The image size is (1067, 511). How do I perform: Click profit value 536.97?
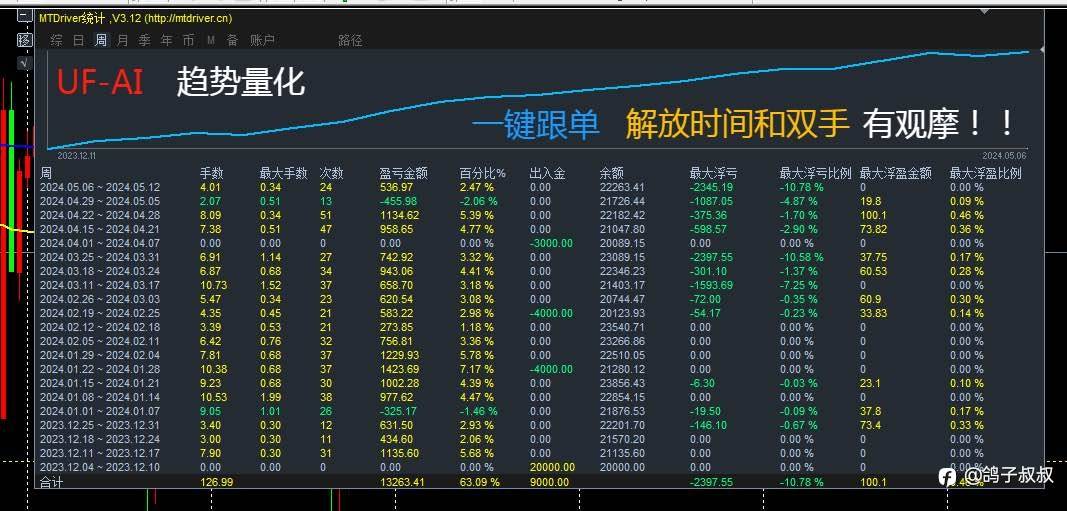397,187
